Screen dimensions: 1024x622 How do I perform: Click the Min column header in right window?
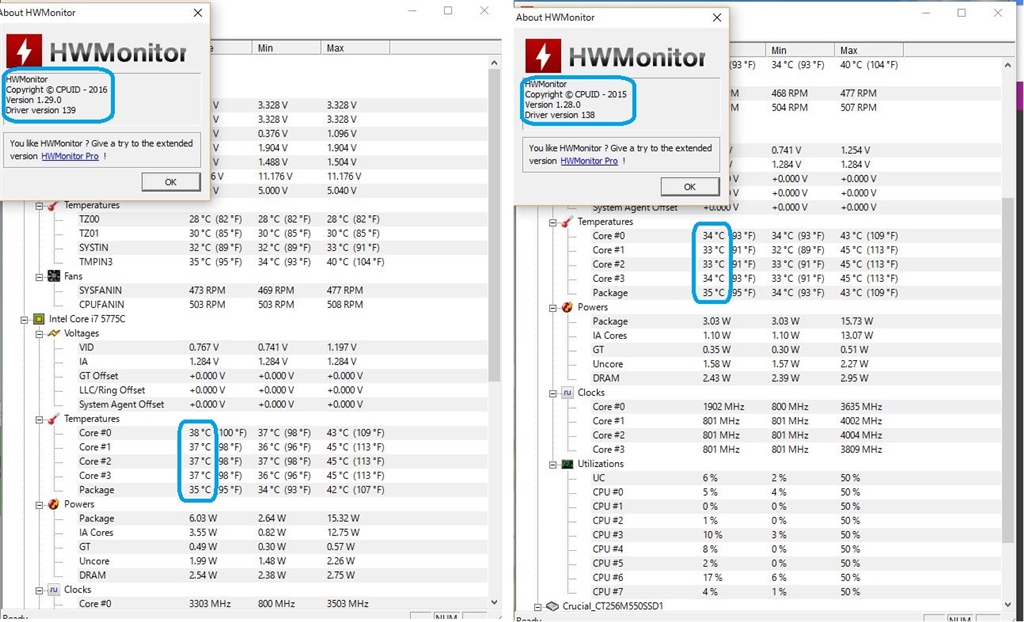(800, 50)
